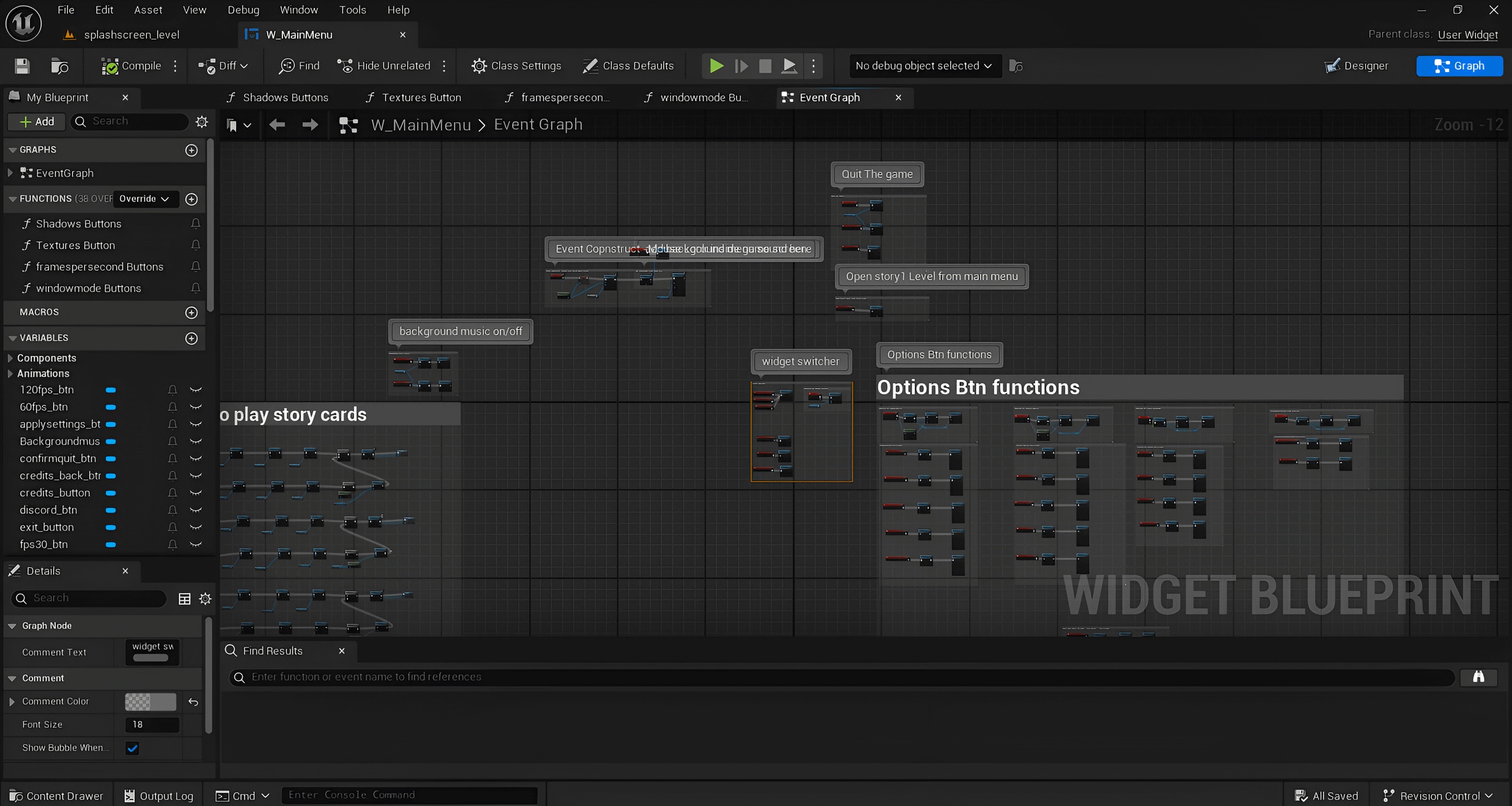
Task: Toggle Hide Unrelated nodes
Action: [383, 66]
